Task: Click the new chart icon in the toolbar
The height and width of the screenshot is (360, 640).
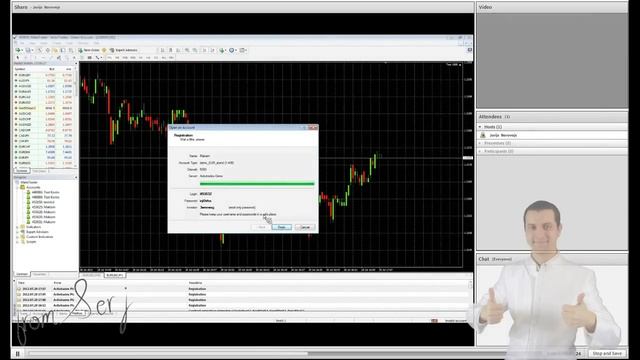Action: 18,50
